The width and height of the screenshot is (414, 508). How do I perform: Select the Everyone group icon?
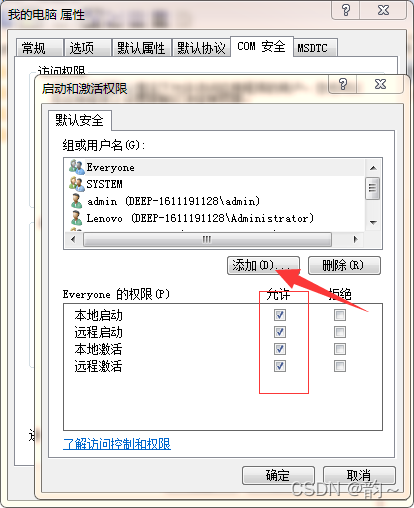pos(77,167)
